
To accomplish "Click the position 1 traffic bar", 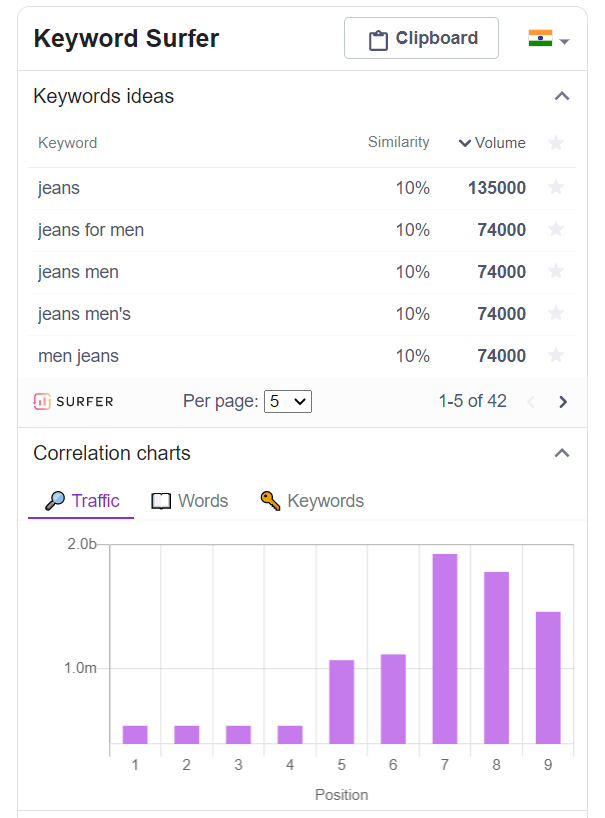I will pyautogui.click(x=135, y=735).
